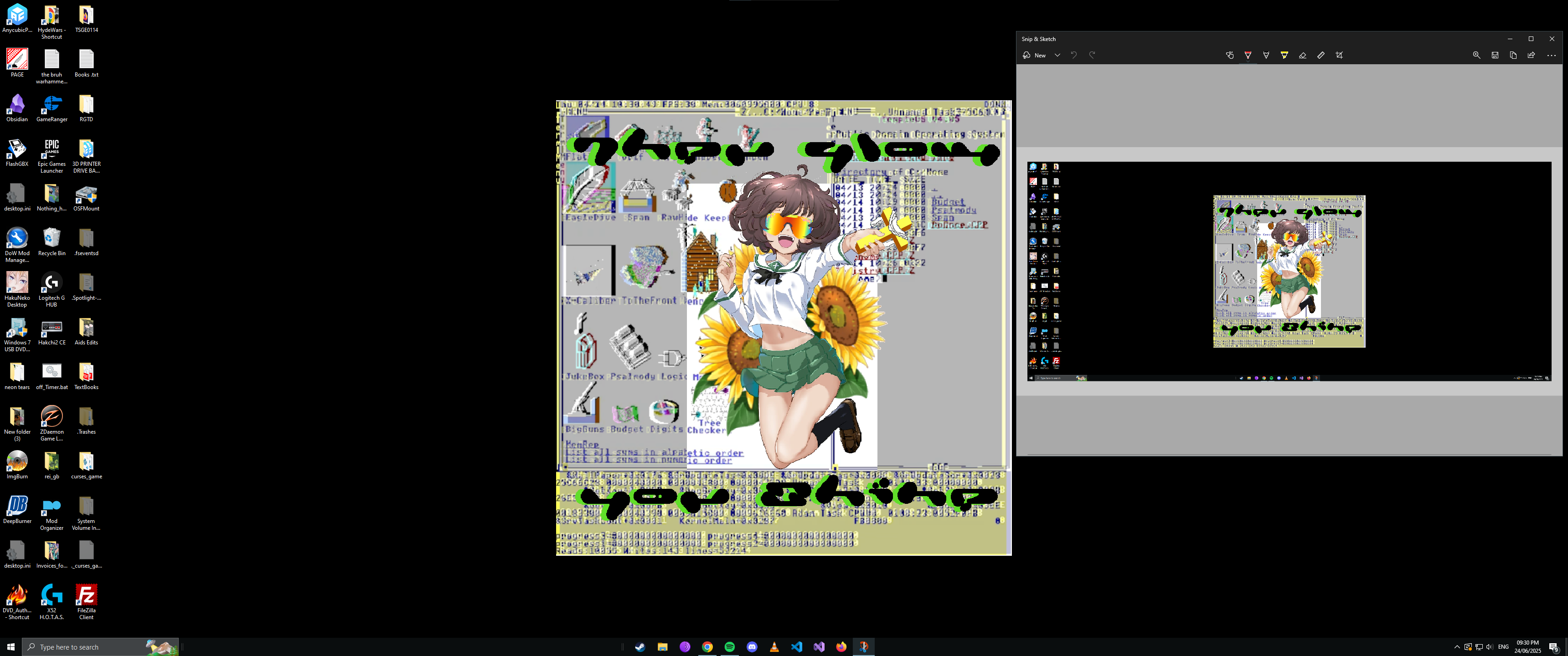Screen dimensions: 1568x656
Task: Select the AnycubicP... desktop shortcut
Action: (17, 19)
